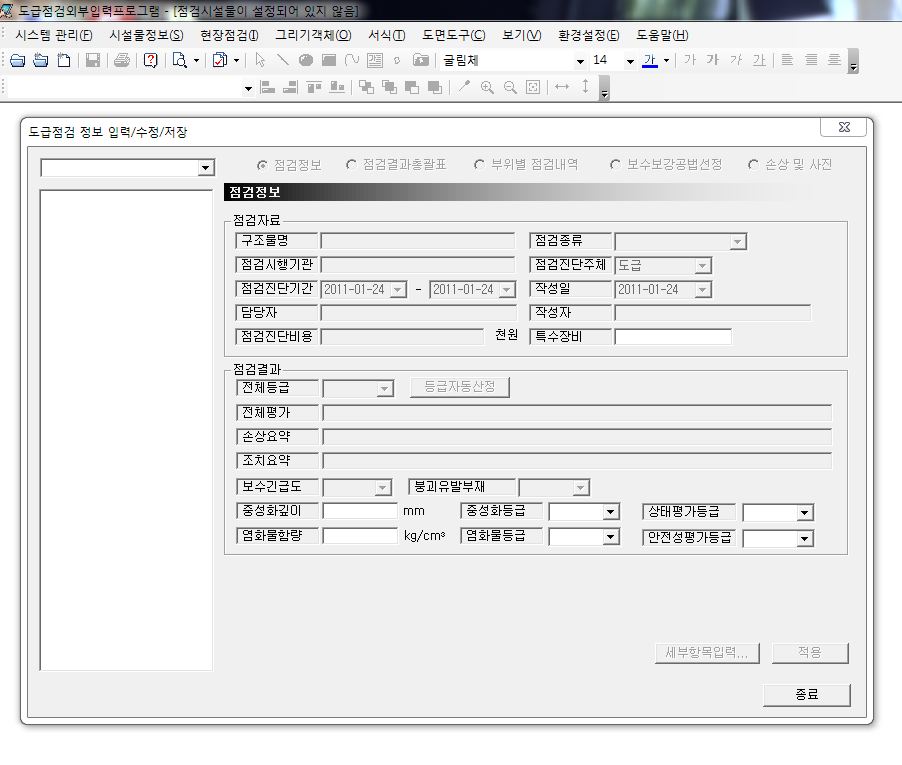Click the open folder toolbar icon
Viewport: 902px width, 765px height.
point(18,60)
